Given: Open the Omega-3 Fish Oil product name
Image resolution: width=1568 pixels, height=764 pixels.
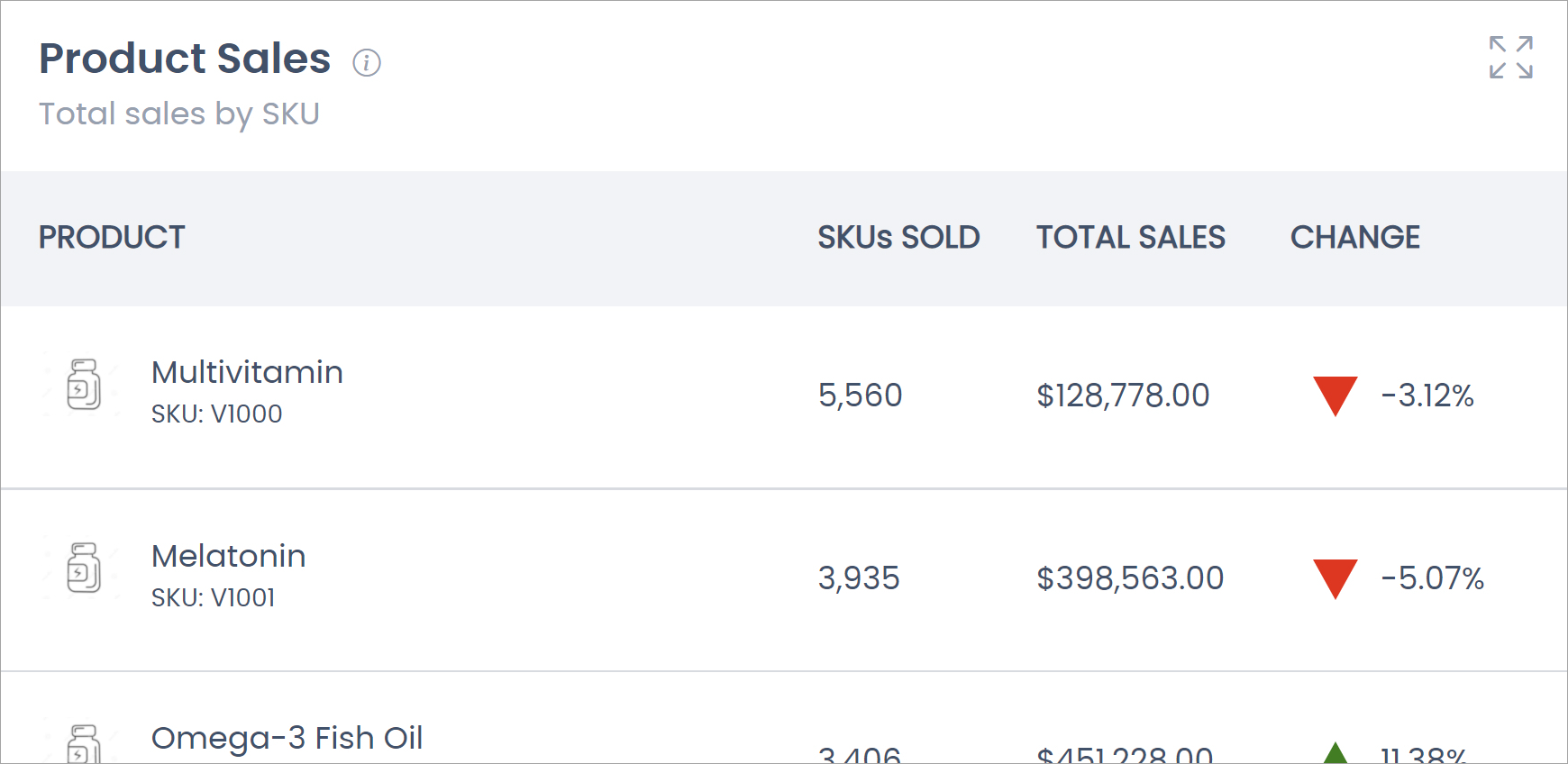Looking at the screenshot, I should (x=287, y=738).
